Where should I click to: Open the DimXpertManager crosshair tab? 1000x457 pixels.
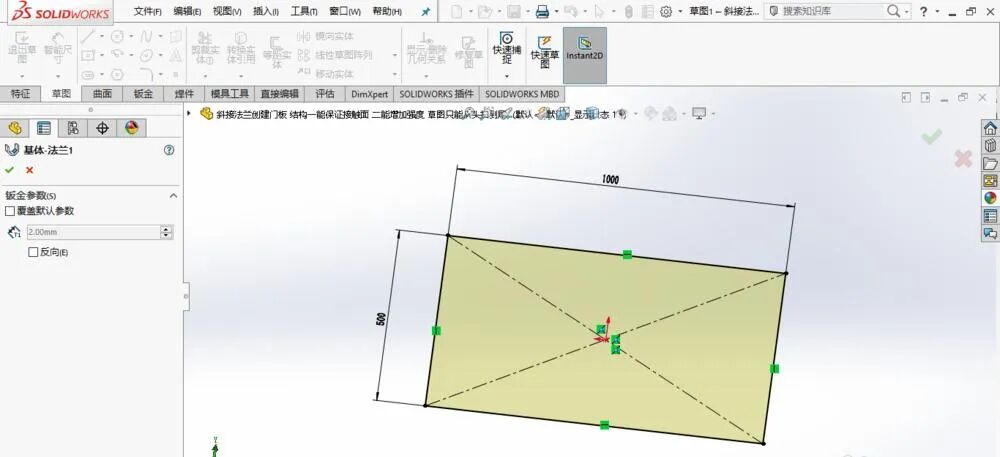point(102,128)
